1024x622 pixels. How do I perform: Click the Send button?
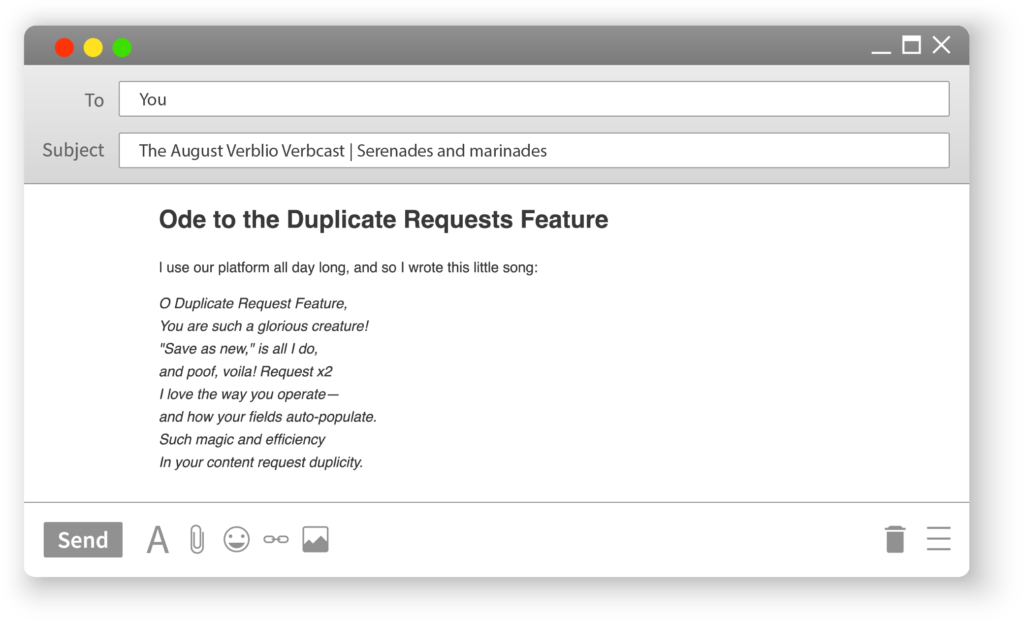(x=83, y=540)
